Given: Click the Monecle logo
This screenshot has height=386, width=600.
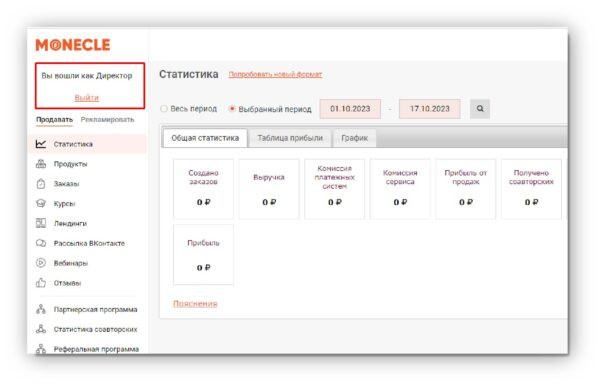Looking at the screenshot, I should coord(73,45).
